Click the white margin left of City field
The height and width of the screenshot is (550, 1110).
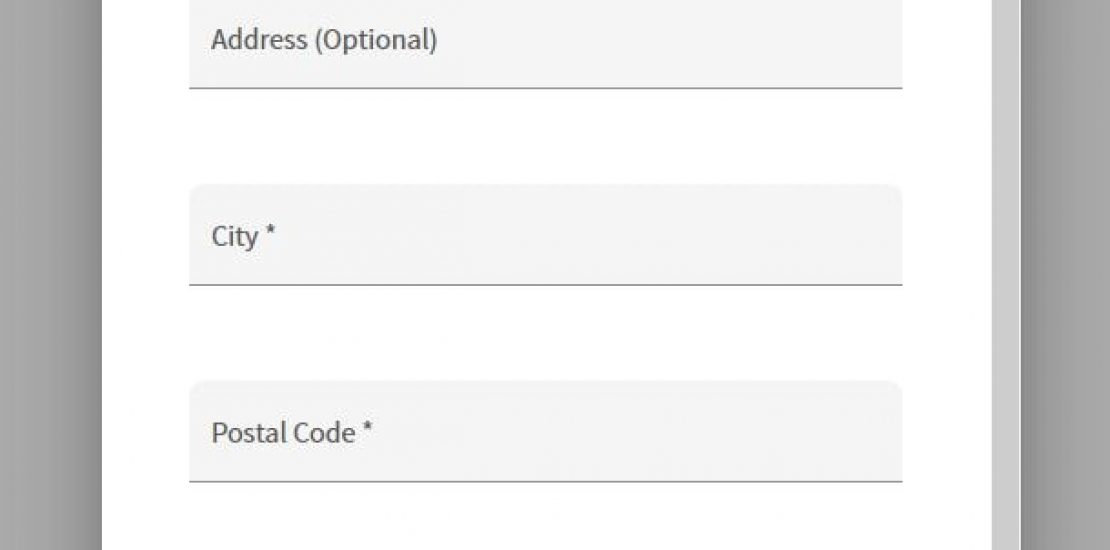146,236
